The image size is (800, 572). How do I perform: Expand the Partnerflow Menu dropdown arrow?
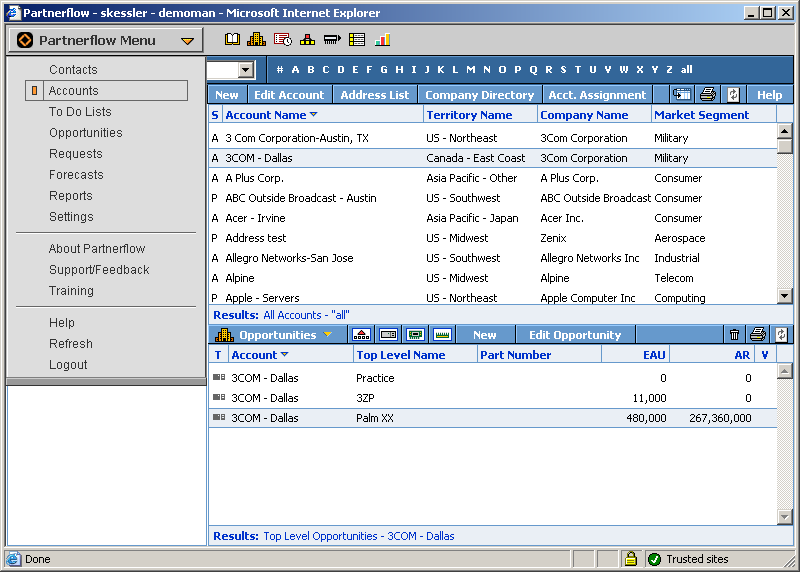click(187, 41)
